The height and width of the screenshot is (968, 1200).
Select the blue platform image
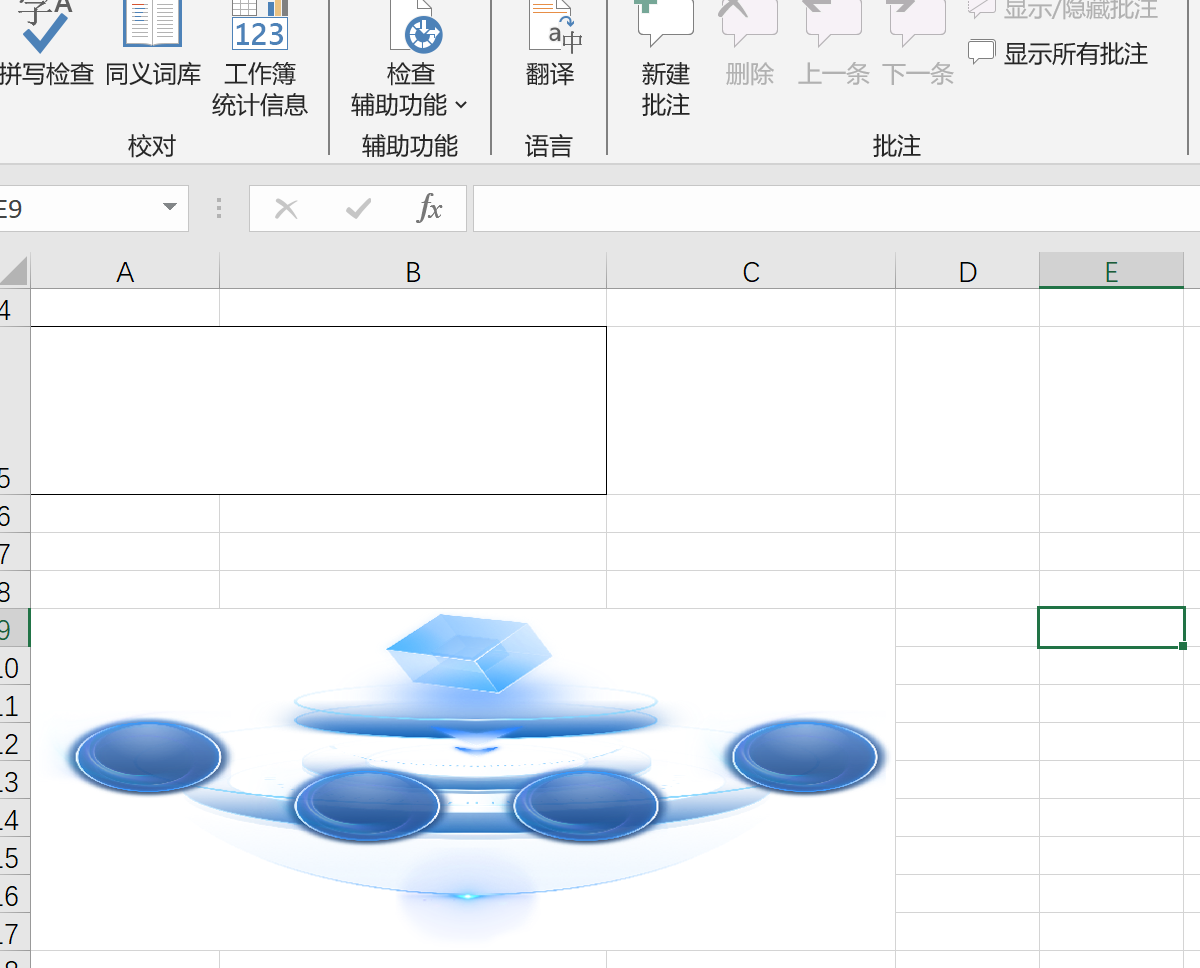point(470,780)
